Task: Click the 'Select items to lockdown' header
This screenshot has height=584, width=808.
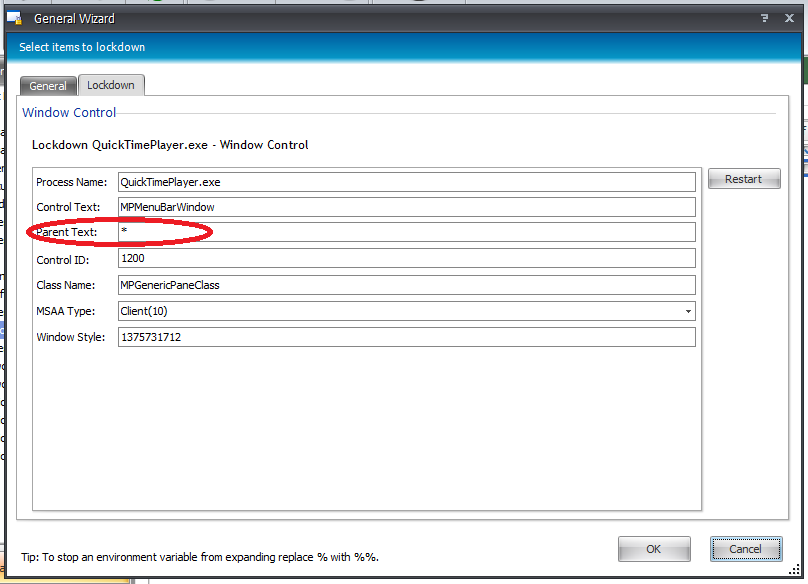Action: point(84,47)
